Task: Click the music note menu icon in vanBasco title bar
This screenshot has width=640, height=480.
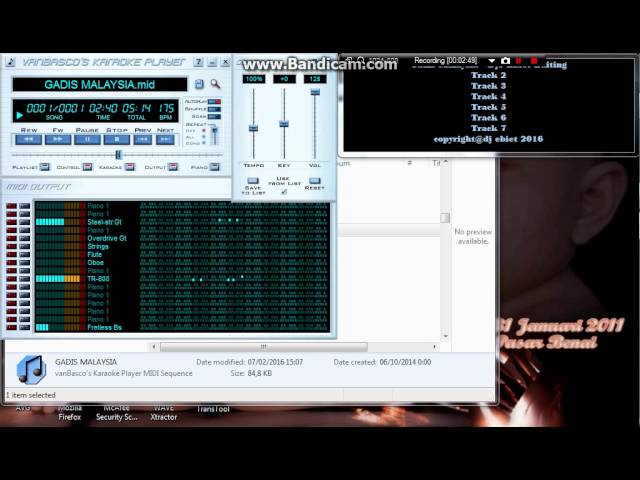Action: [10, 62]
